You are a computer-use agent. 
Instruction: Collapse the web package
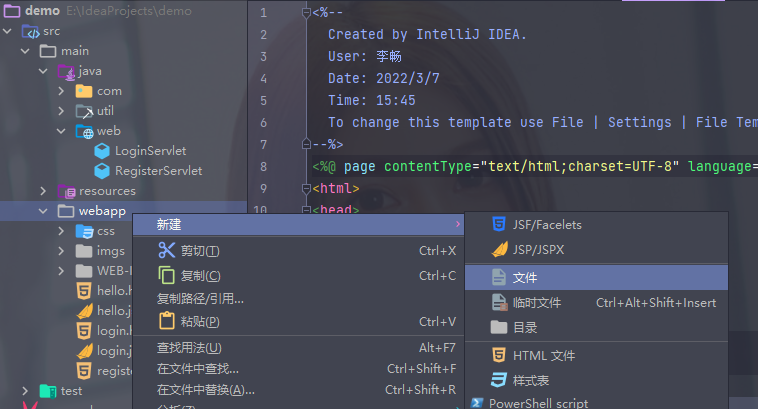[61, 131]
